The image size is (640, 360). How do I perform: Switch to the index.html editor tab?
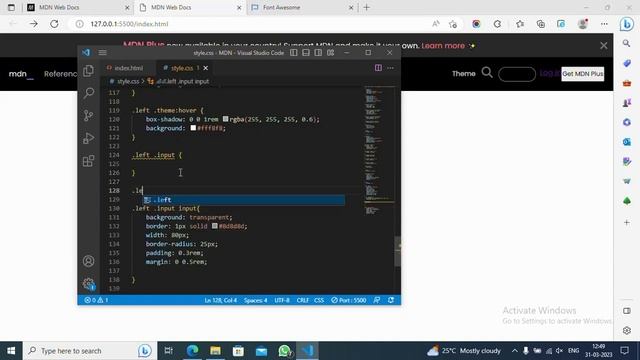[125, 68]
